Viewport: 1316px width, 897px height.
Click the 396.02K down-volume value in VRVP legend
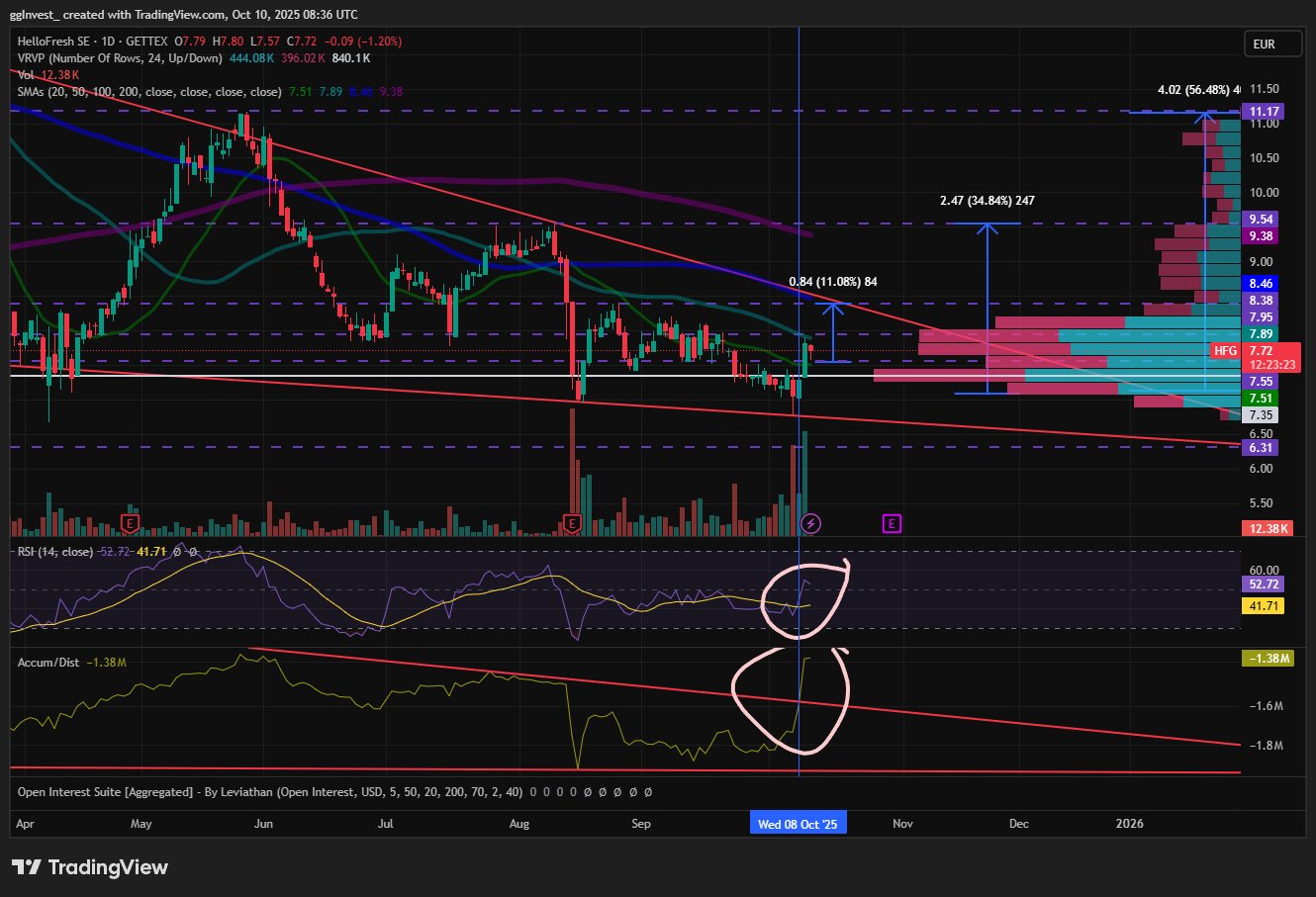point(303,58)
